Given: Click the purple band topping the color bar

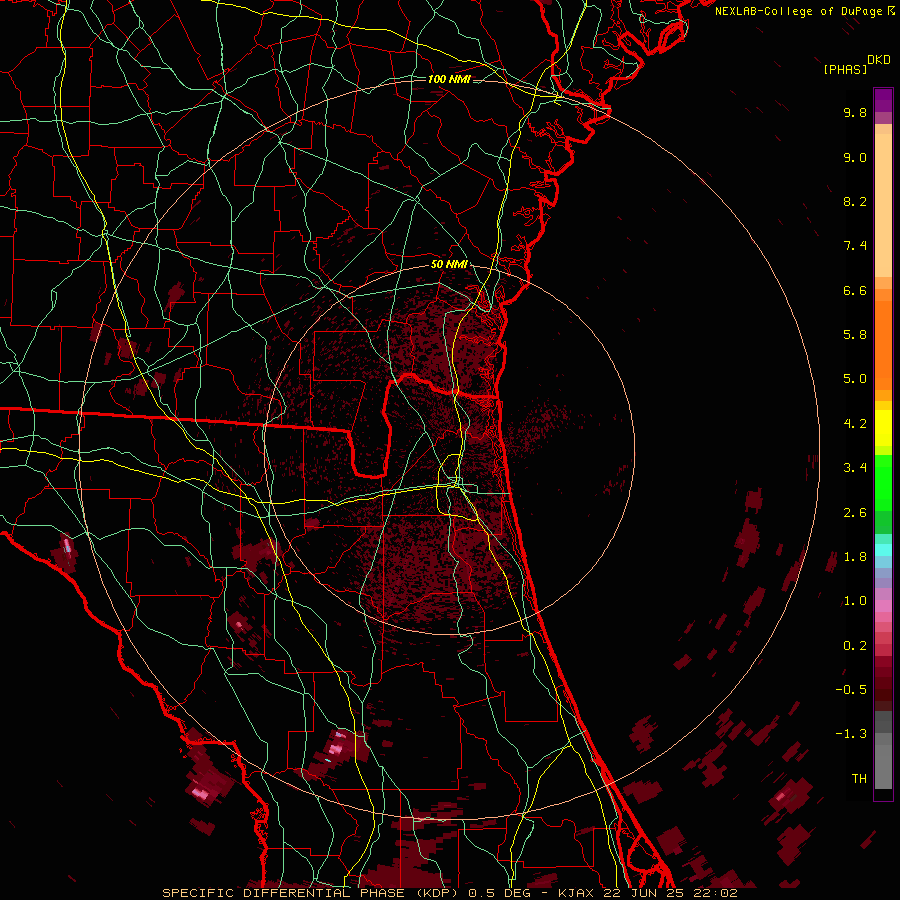Looking at the screenshot, I should coord(883,100).
